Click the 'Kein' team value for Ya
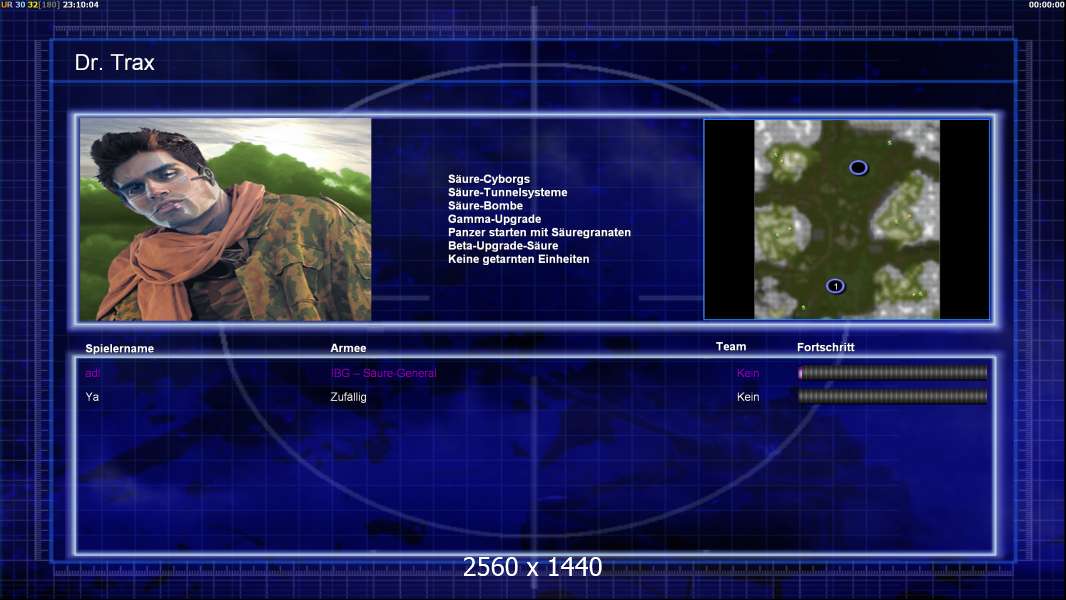 click(x=748, y=397)
